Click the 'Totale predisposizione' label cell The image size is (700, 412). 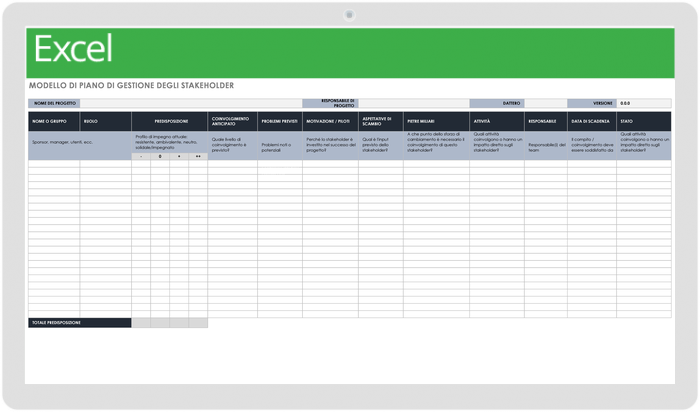80,323
